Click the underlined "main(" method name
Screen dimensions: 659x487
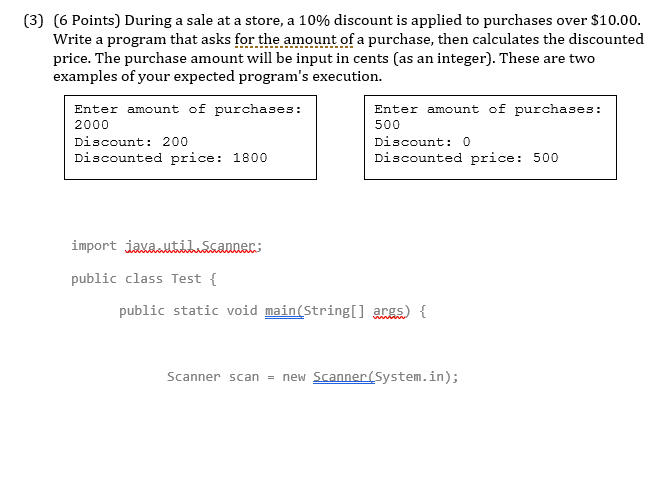(x=284, y=311)
